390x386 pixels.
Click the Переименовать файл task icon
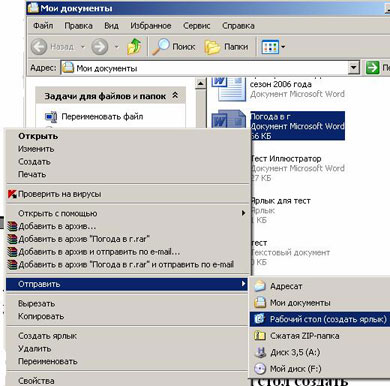[x=51, y=117]
